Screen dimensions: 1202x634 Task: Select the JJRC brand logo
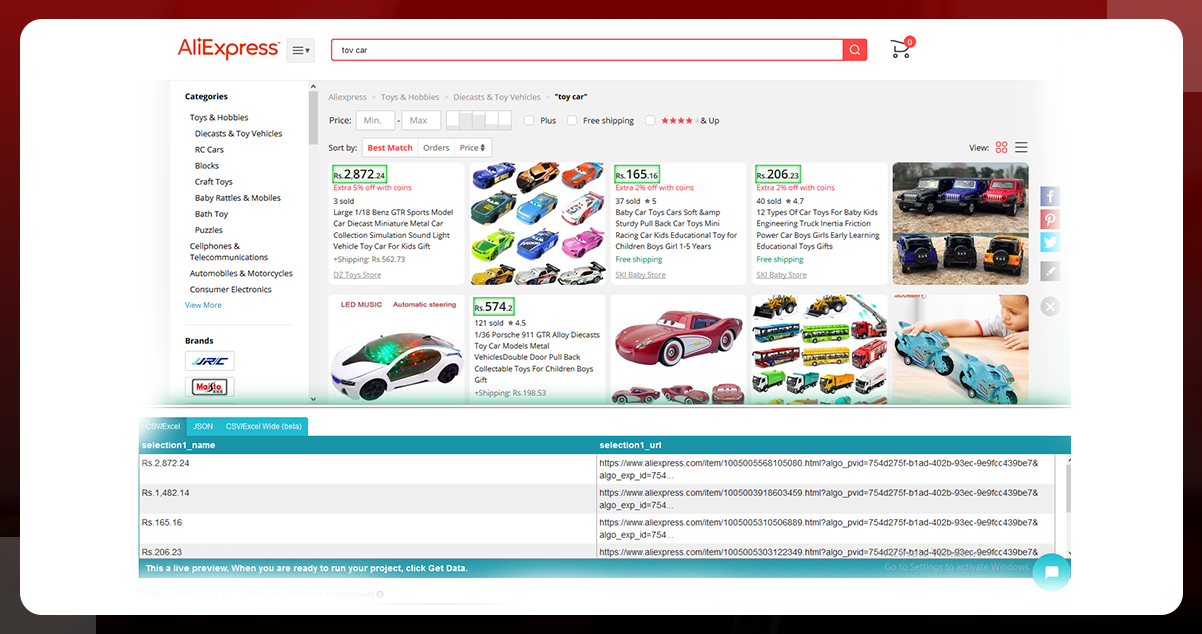pos(210,361)
